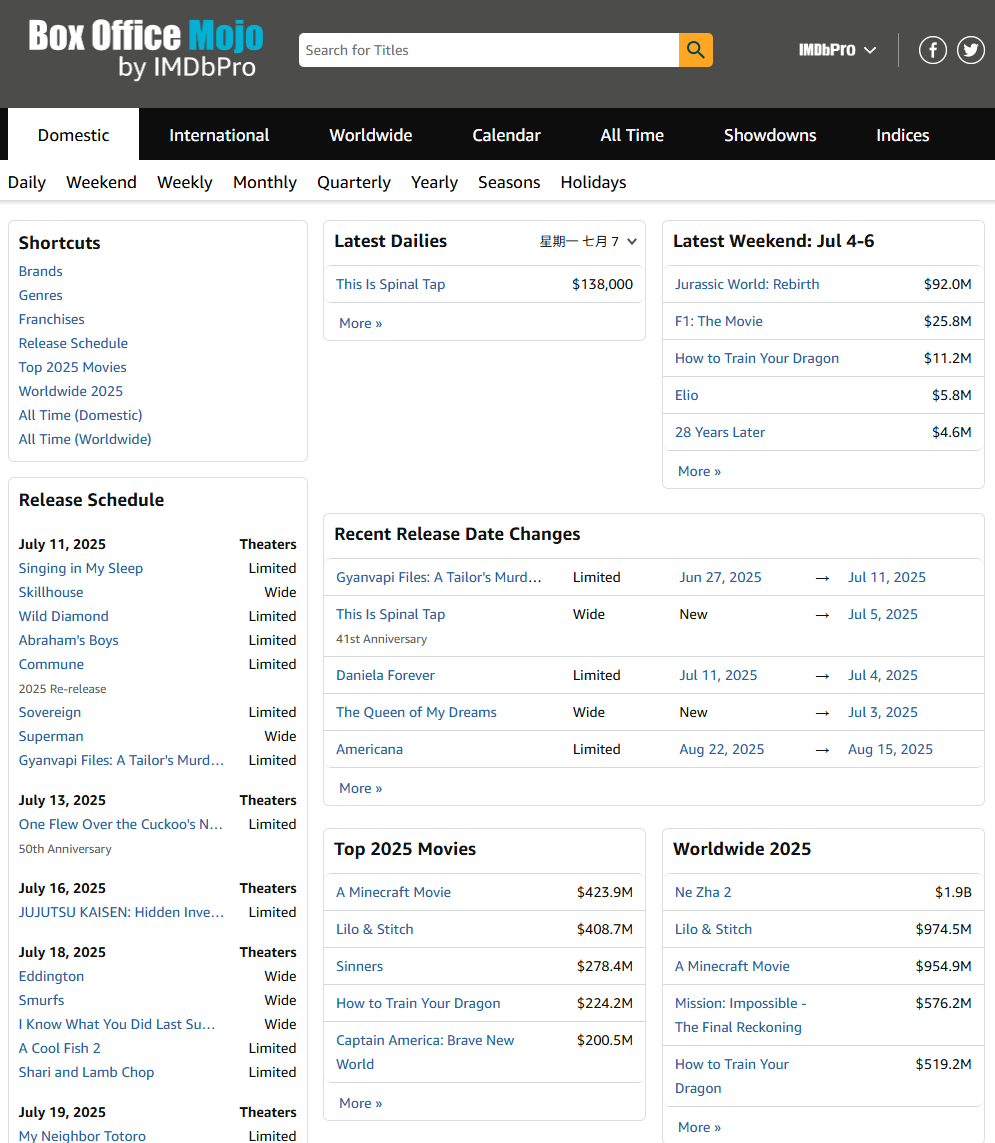
Task: Click the $92.0M weekend gross value
Action: pyautogui.click(x=947, y=284)
